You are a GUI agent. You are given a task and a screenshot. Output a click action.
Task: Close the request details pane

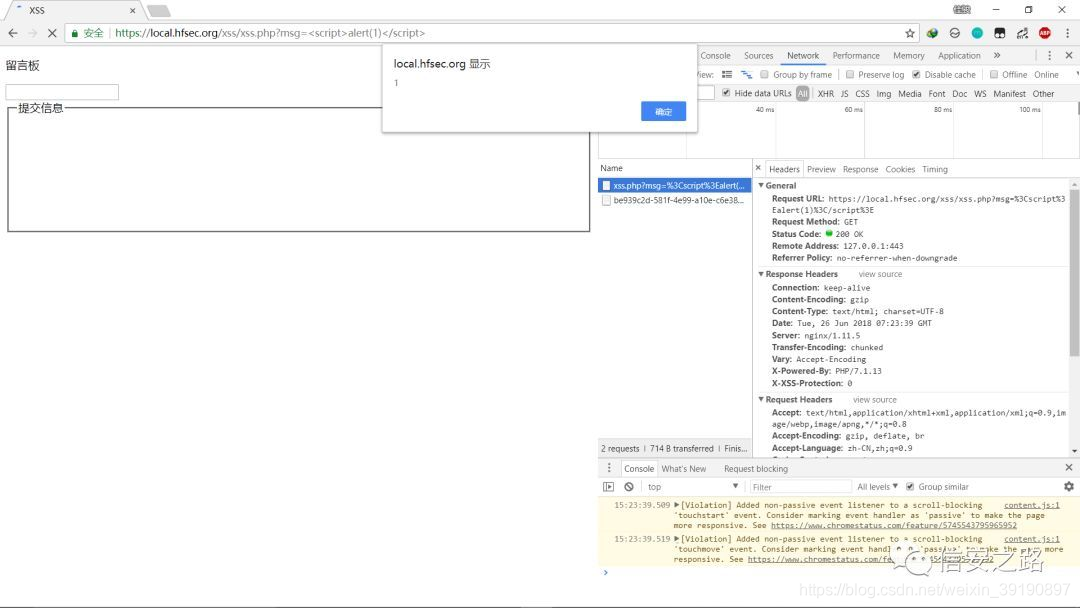758,168
